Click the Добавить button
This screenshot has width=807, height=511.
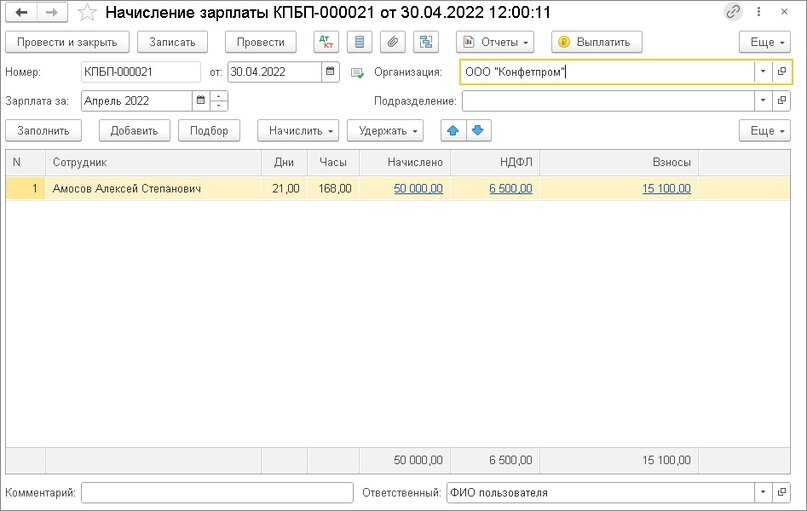coord(134,131)
